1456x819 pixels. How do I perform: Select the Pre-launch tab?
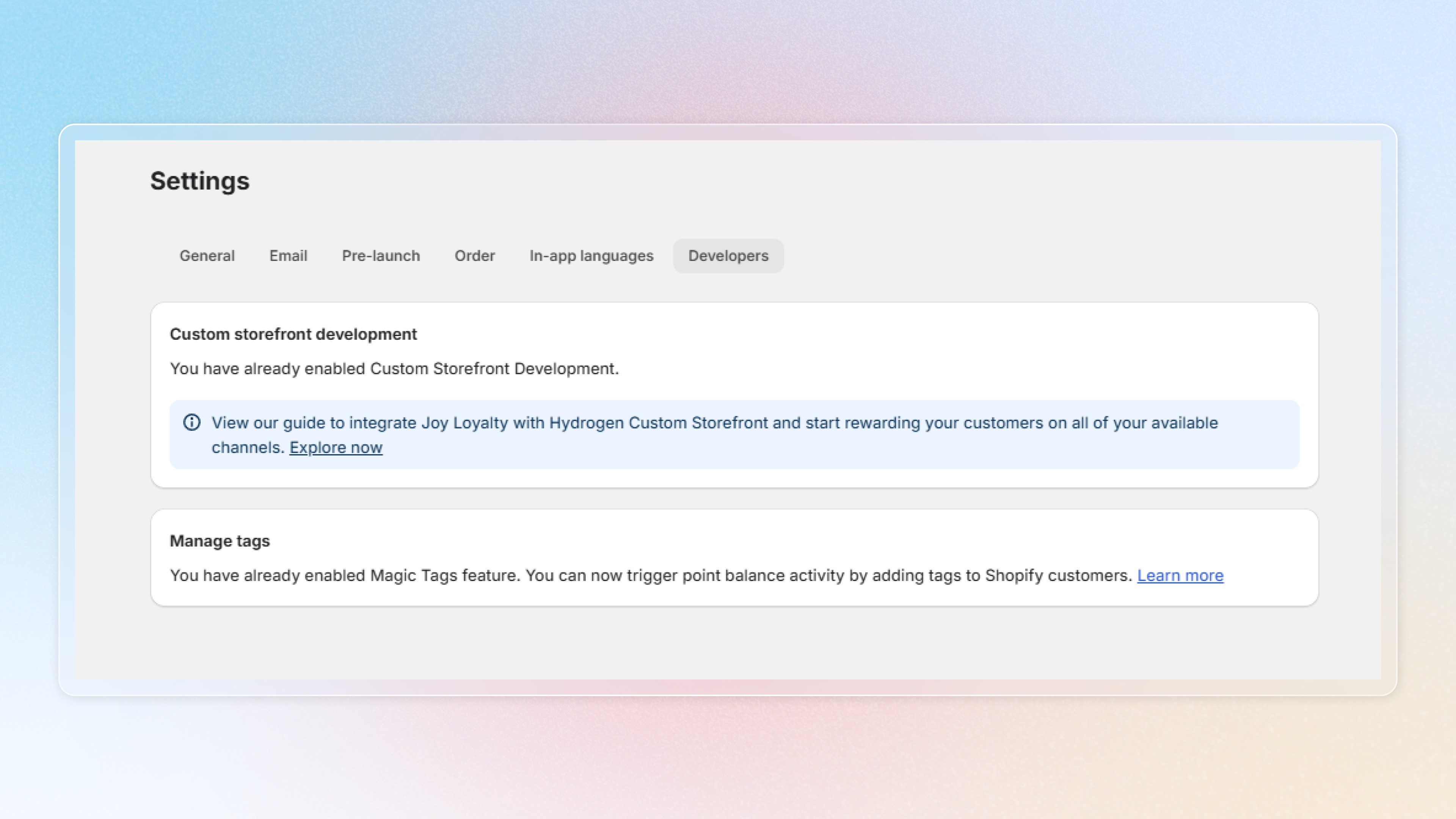pyautogui.click(x=381, y=256)
